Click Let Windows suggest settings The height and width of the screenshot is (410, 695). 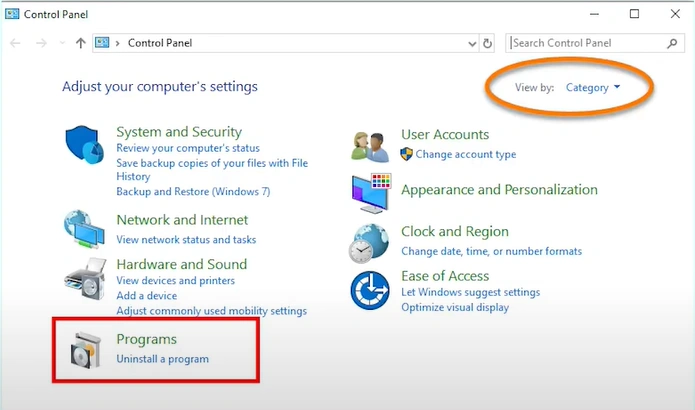(471, 292)
